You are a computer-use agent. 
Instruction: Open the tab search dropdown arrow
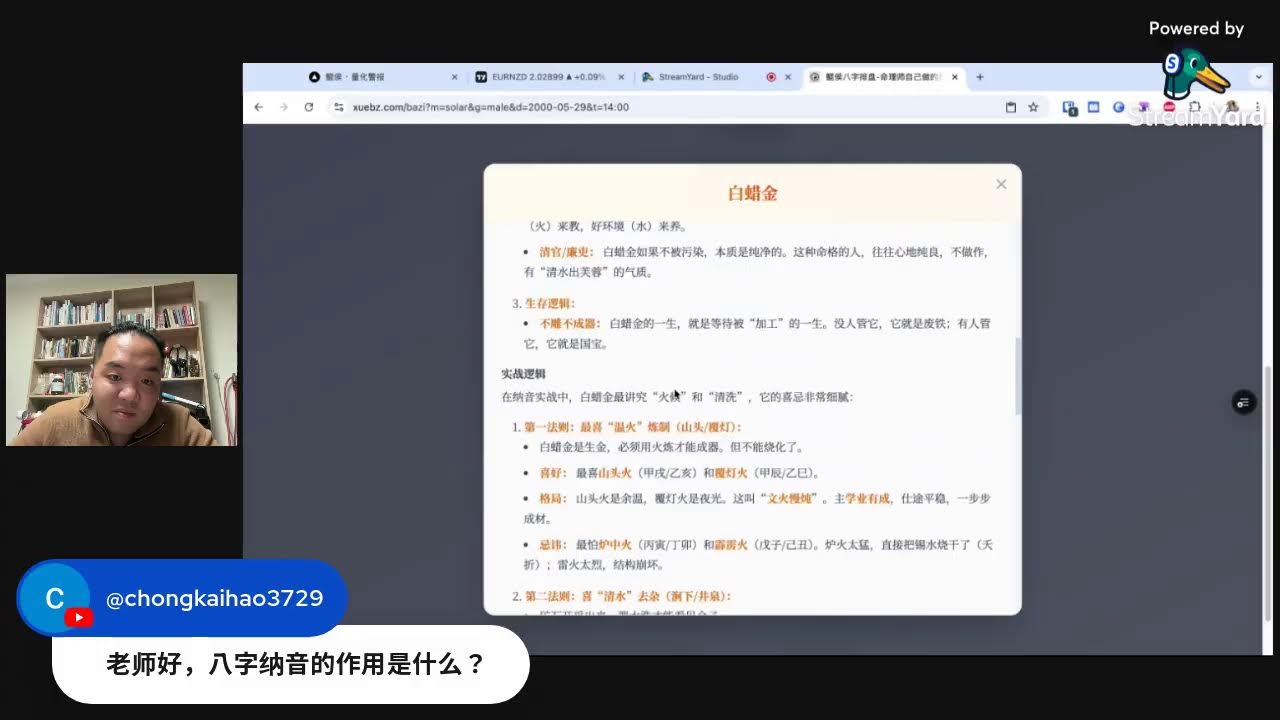(x=1259, y=77)
